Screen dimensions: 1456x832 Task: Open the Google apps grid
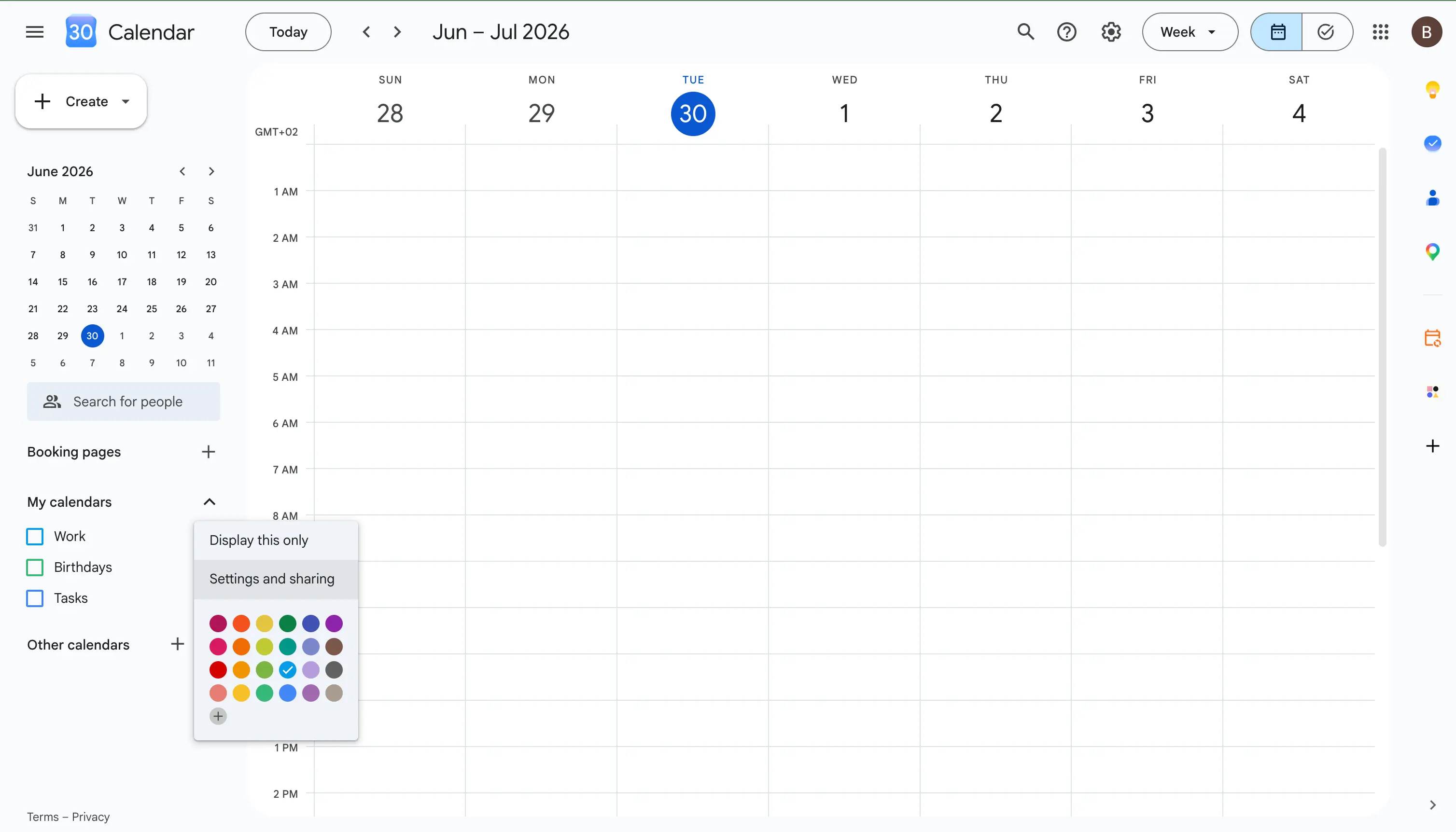pos(1381,32)
